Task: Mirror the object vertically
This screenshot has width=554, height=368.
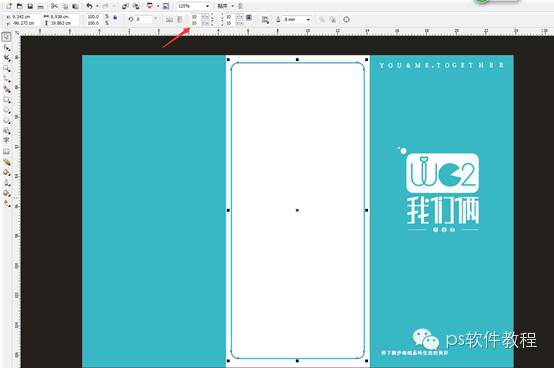Action: tap(181, 20)
